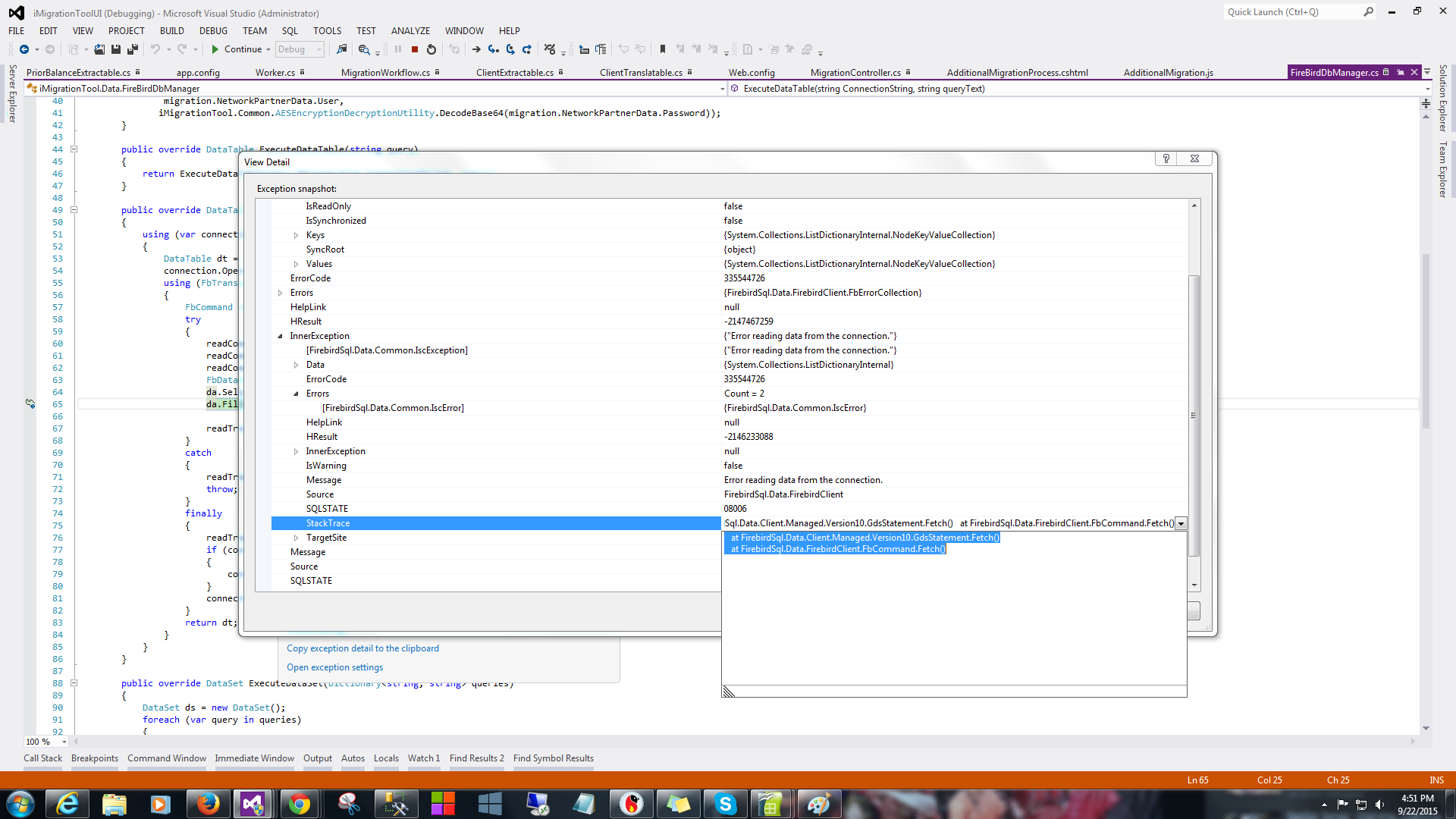Collapse the InnerException tree node
The height and width of the screenshot is (819, 1456).
tap(280, 336)
